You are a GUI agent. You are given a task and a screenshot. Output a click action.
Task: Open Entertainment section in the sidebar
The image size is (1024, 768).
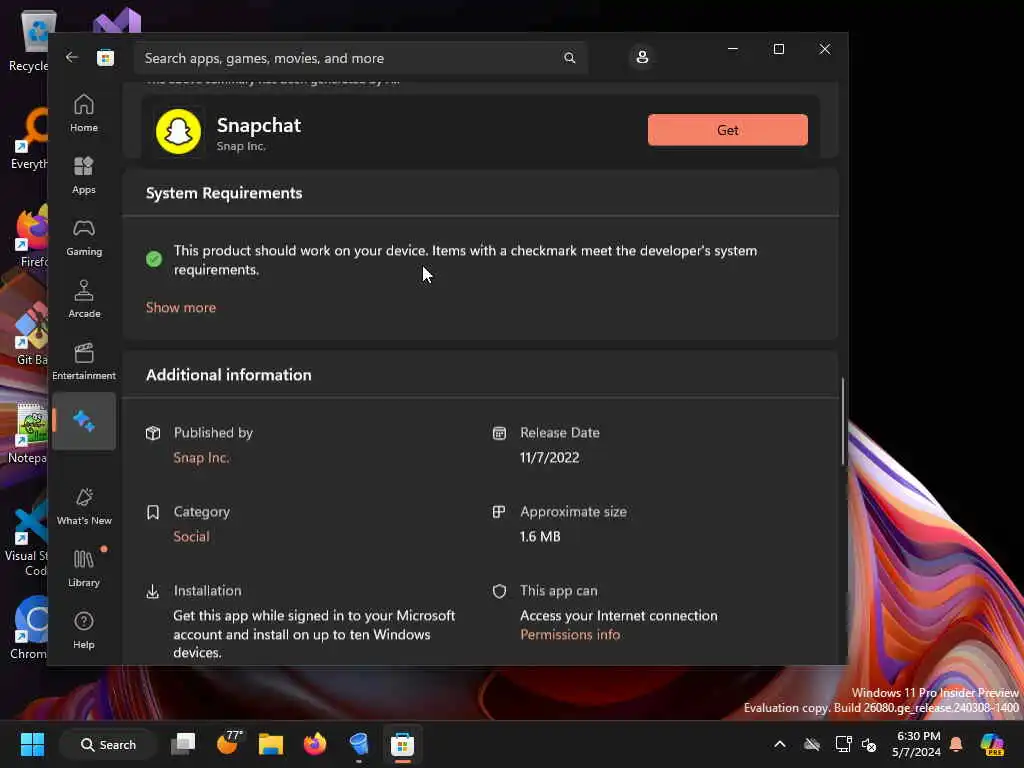[84, 361]
